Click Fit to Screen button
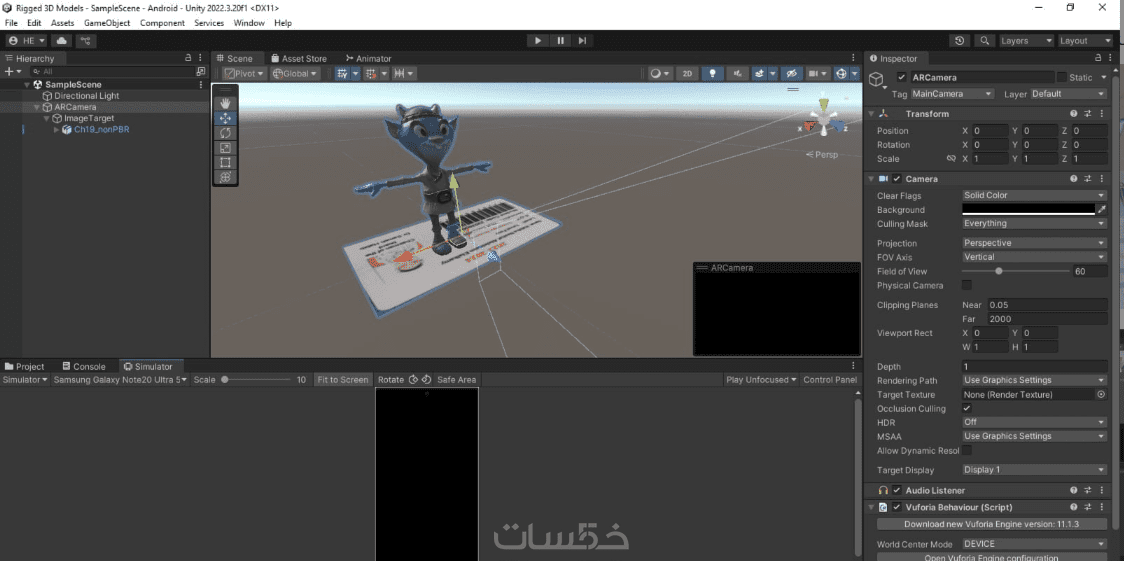Image resolution: width=1124 pixels, height=561 pixels. click(x=343, y=380)
